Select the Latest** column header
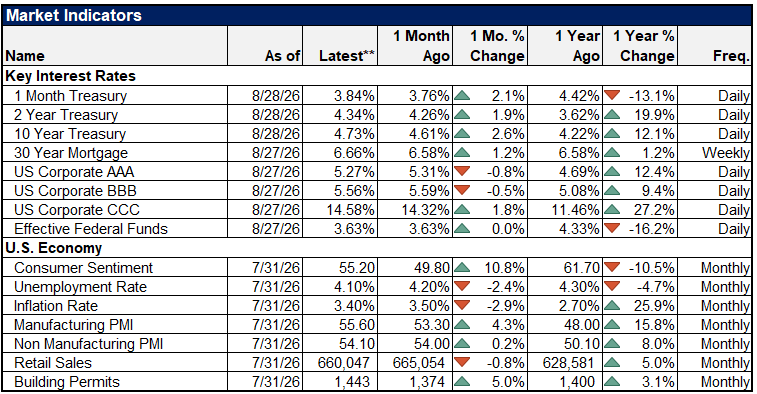The image size is (757, 394). pos(346,56)
